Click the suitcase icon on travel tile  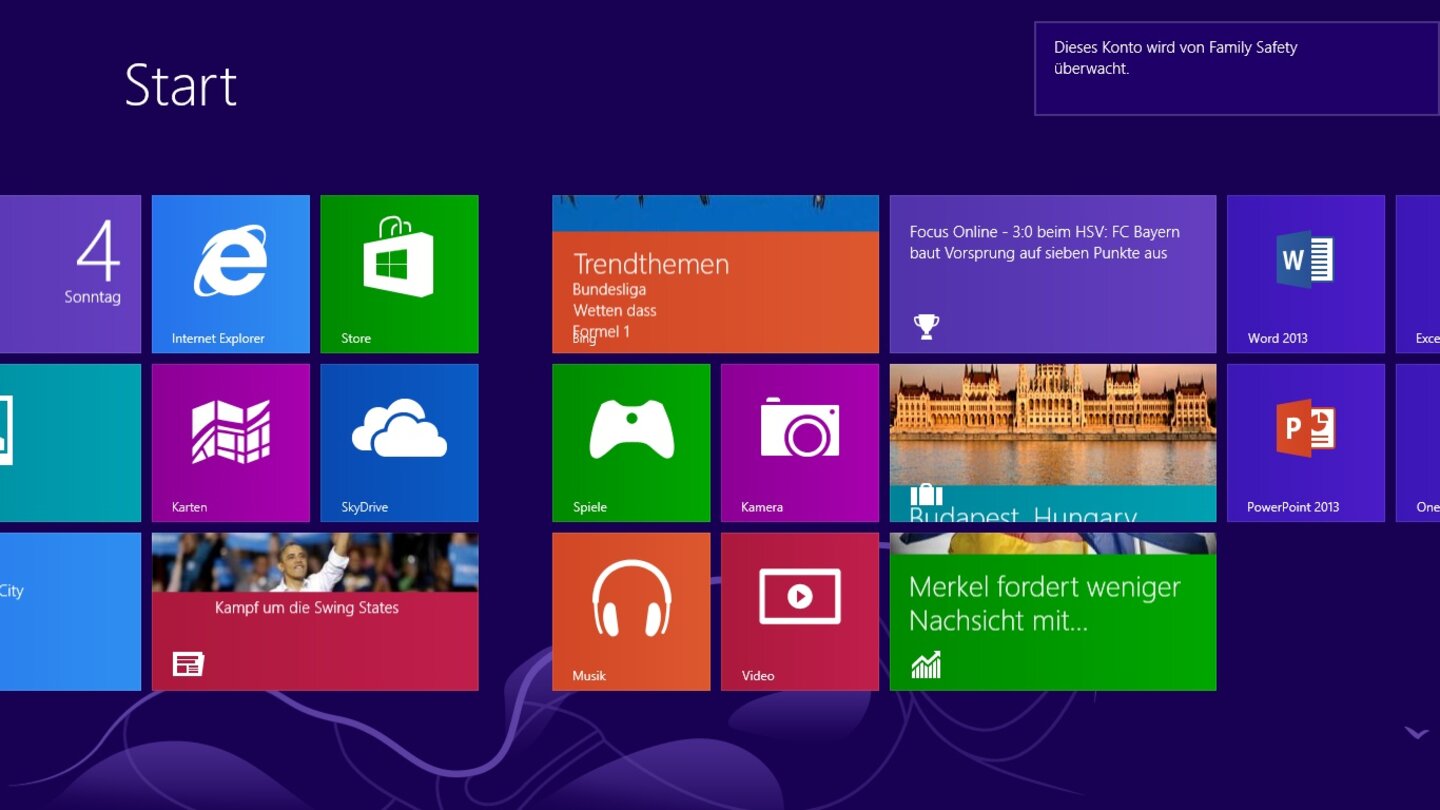click(926, 495)
